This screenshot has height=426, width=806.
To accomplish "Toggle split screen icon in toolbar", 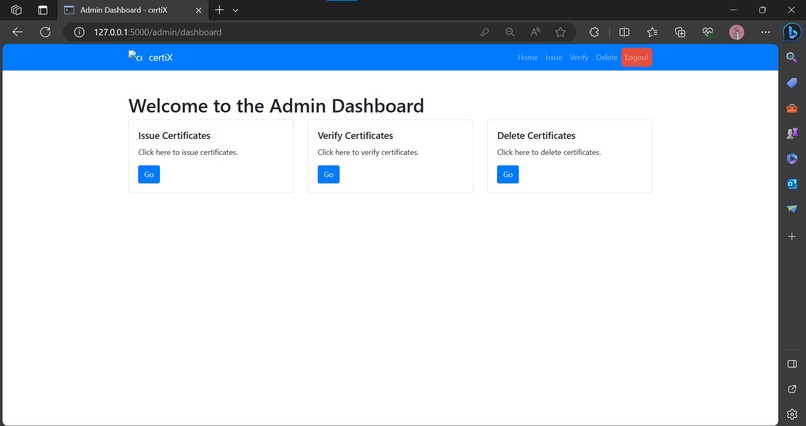I will coord(624,32).
